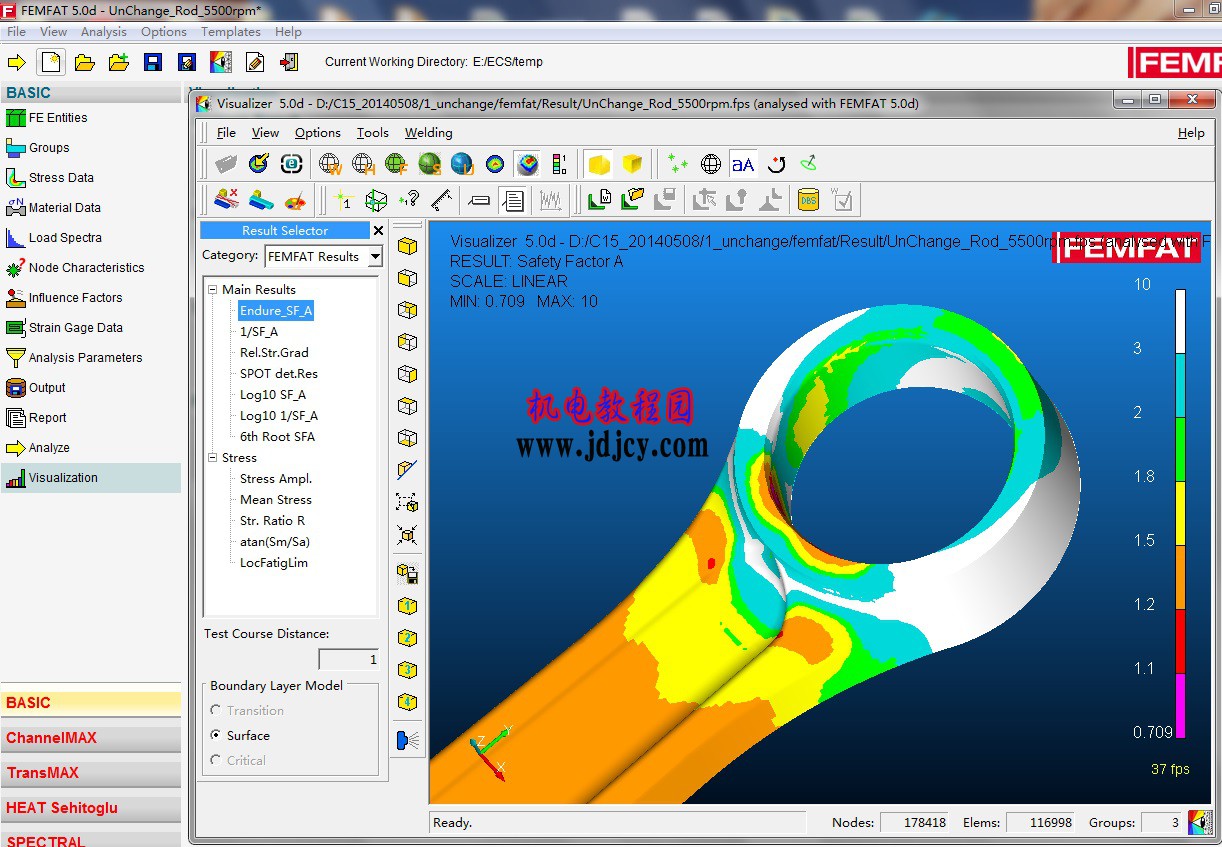The image size is (1222, 847).
Task: Click the green scattered points icon
Action: pos(678,164)
